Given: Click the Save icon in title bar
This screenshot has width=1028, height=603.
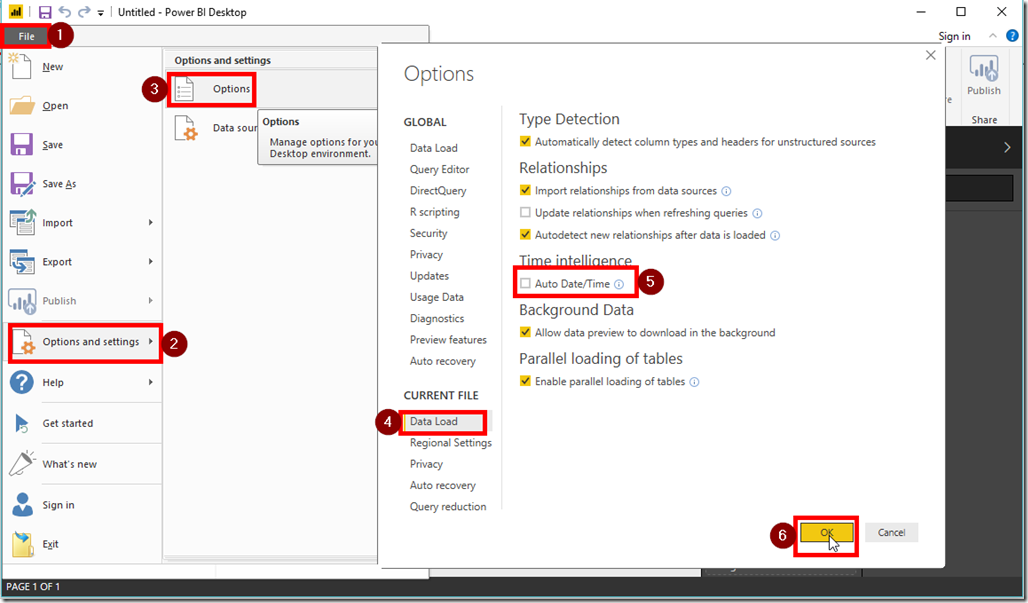Looking at the screenshot, I should (x=45, y=12).
